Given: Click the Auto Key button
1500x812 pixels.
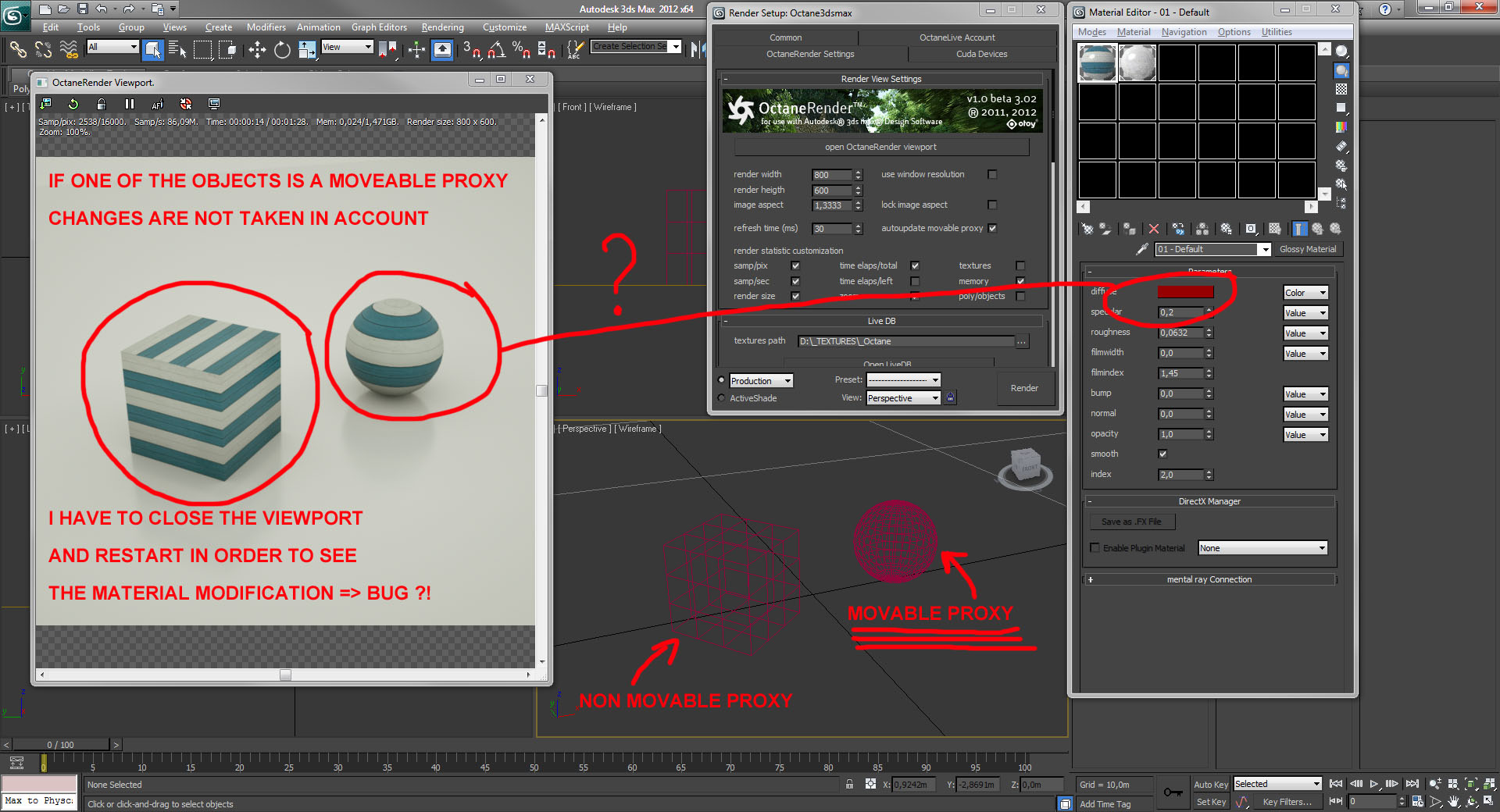Looking at the screenshot, I should click(x=1211, y=784).
